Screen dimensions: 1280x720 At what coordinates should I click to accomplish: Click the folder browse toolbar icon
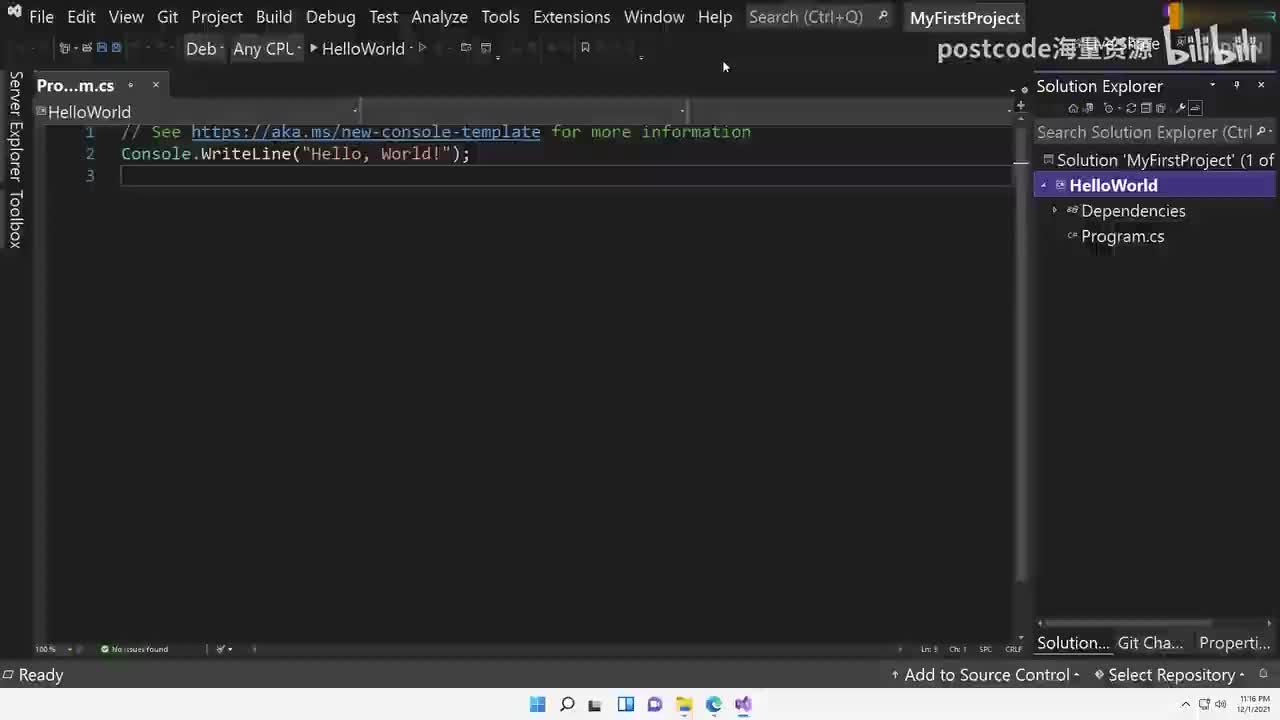[466, 48]
